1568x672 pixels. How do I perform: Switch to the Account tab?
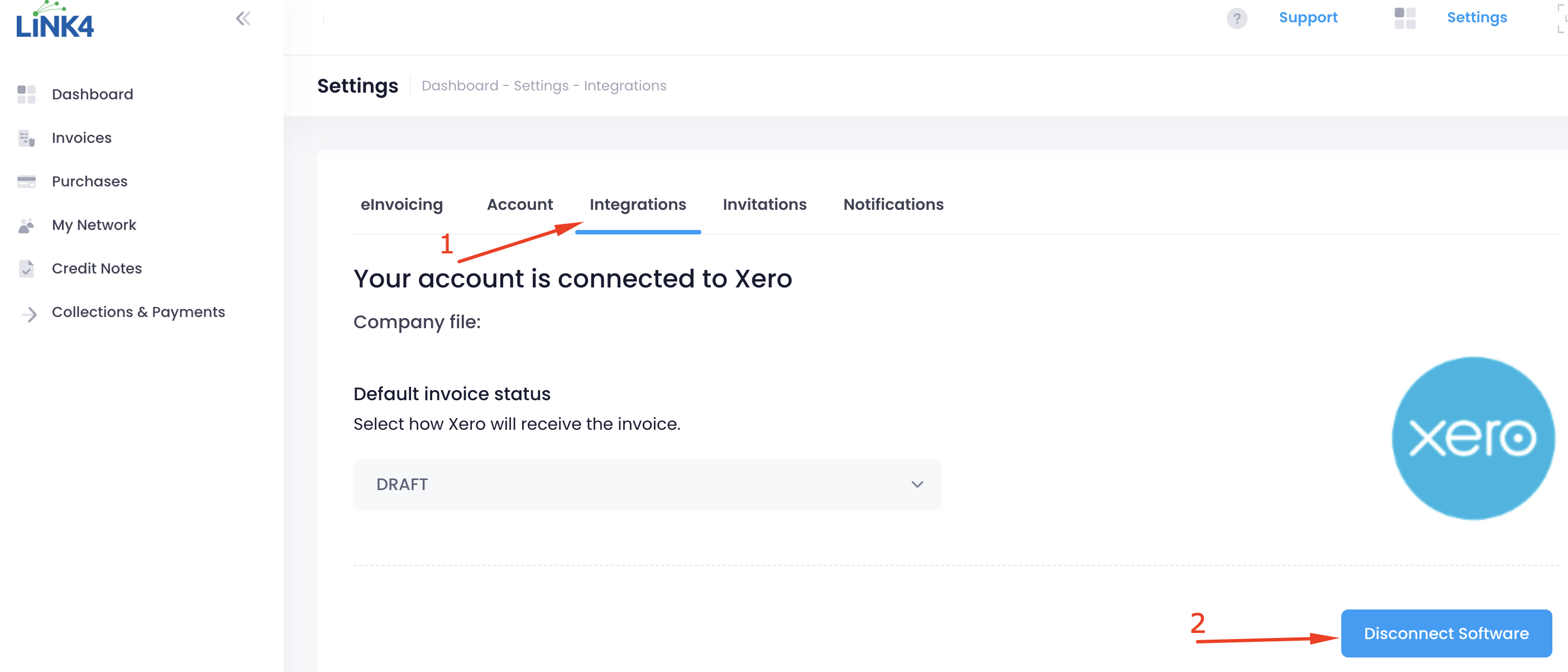coord(520,204)
